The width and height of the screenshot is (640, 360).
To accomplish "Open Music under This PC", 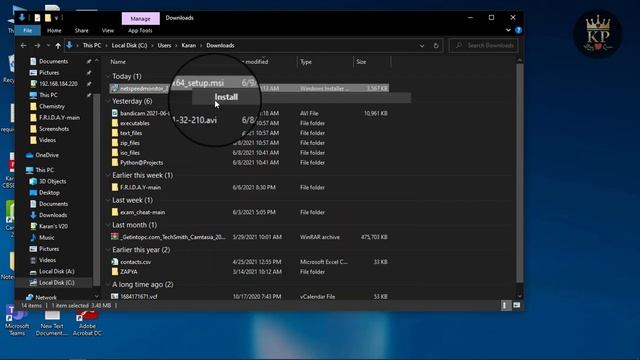I will pos(46,238).
